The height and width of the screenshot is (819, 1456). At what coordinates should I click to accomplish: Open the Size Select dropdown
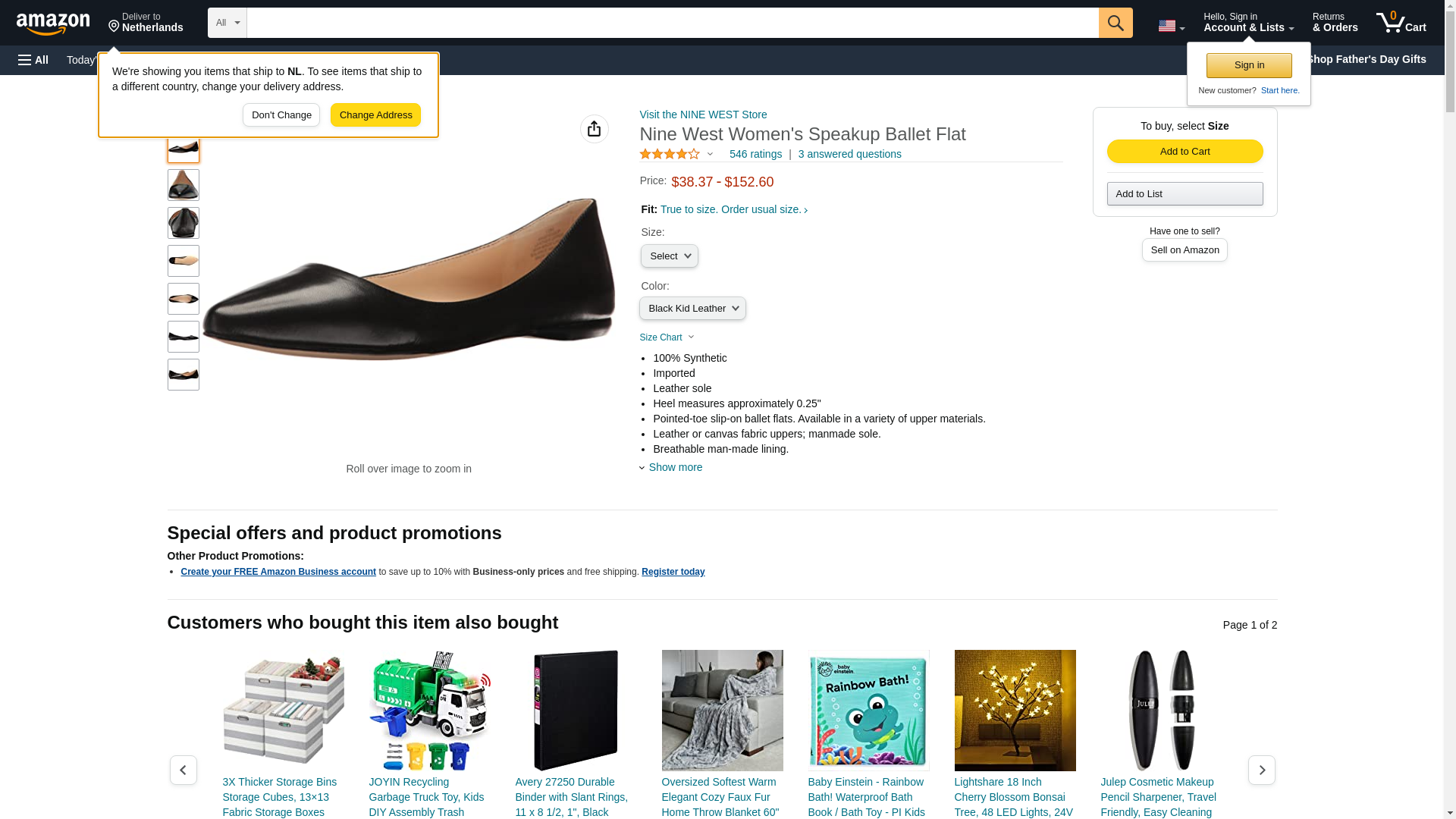click(669, 256)
